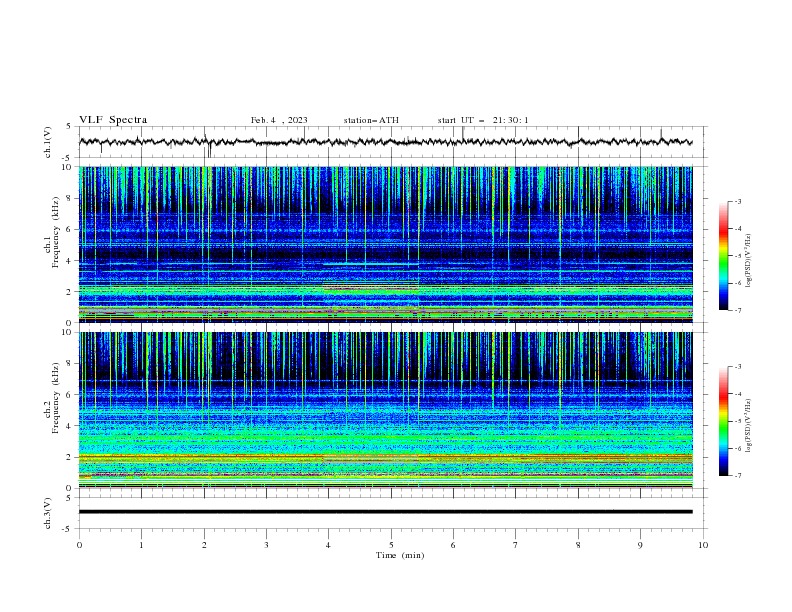The width and height of the screenshot is (792, 612).
Task: Click the 'ch.1(V)' axis label
Action: click(48, 142)
